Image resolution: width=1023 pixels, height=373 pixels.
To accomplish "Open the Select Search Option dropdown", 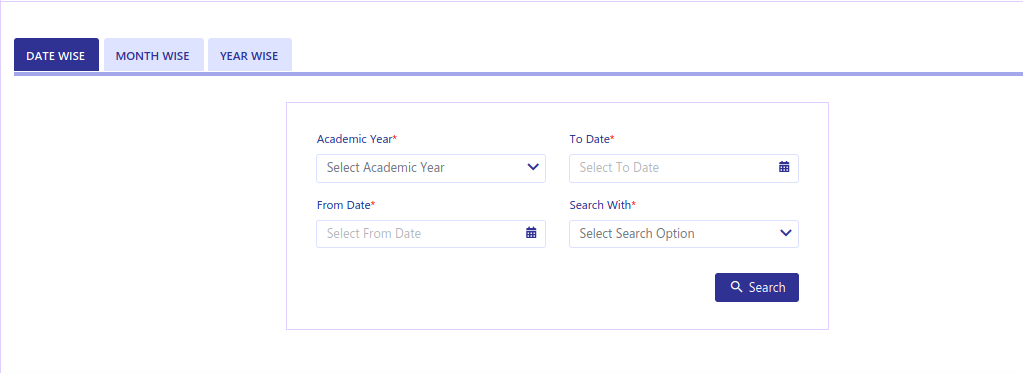I will click(684, 234).
